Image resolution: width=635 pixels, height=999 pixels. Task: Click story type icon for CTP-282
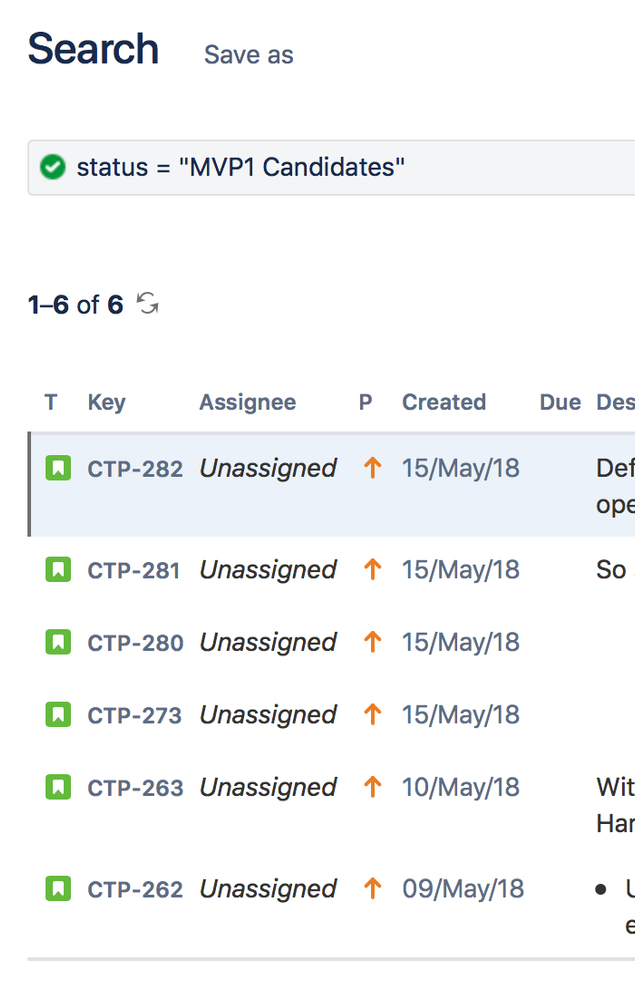pyautogui.click(x=58, y=468)
